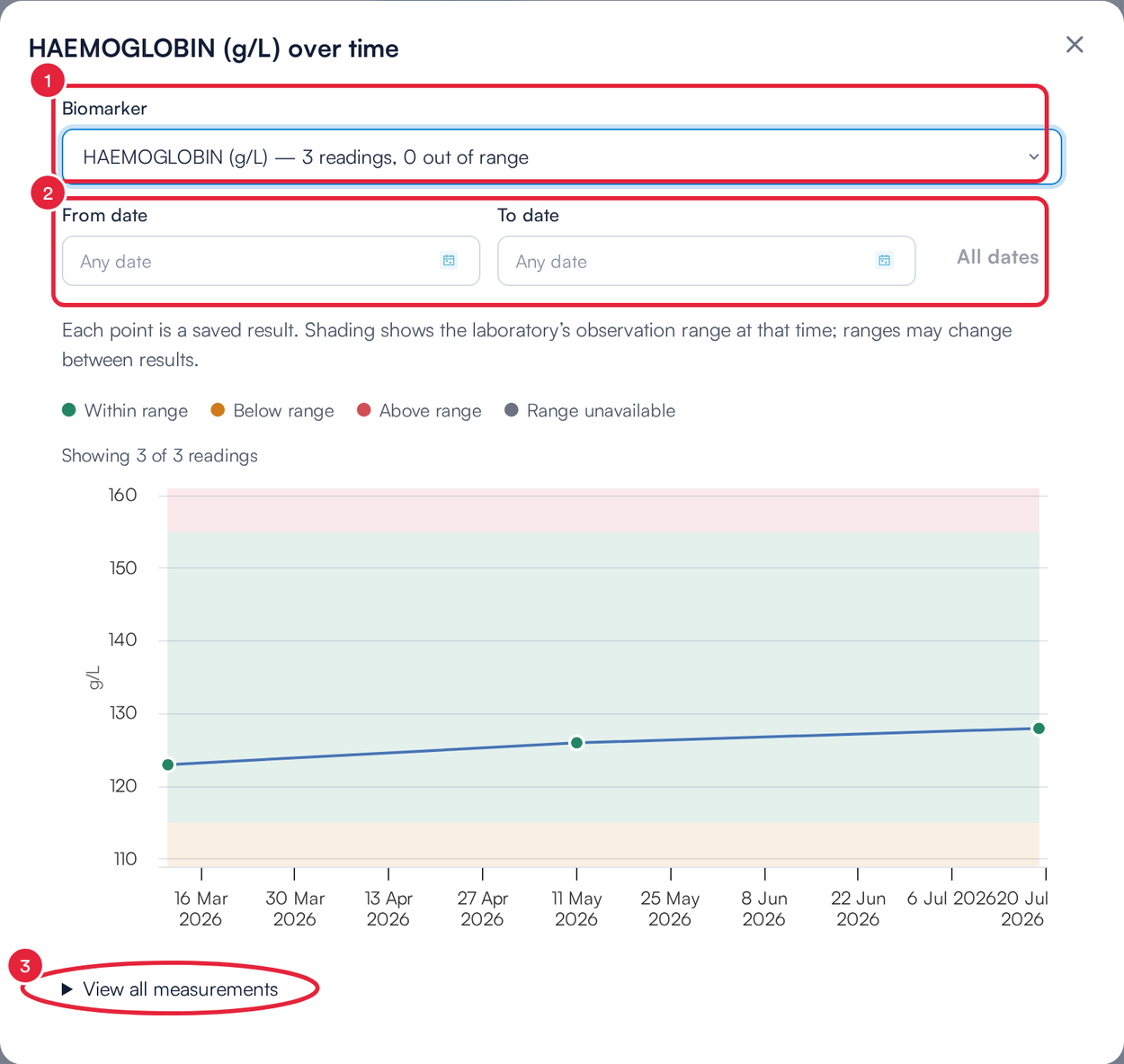Click the Below range orange legend dot
Viewport: 1124px width, 1064px height.
tap(218, 410)
